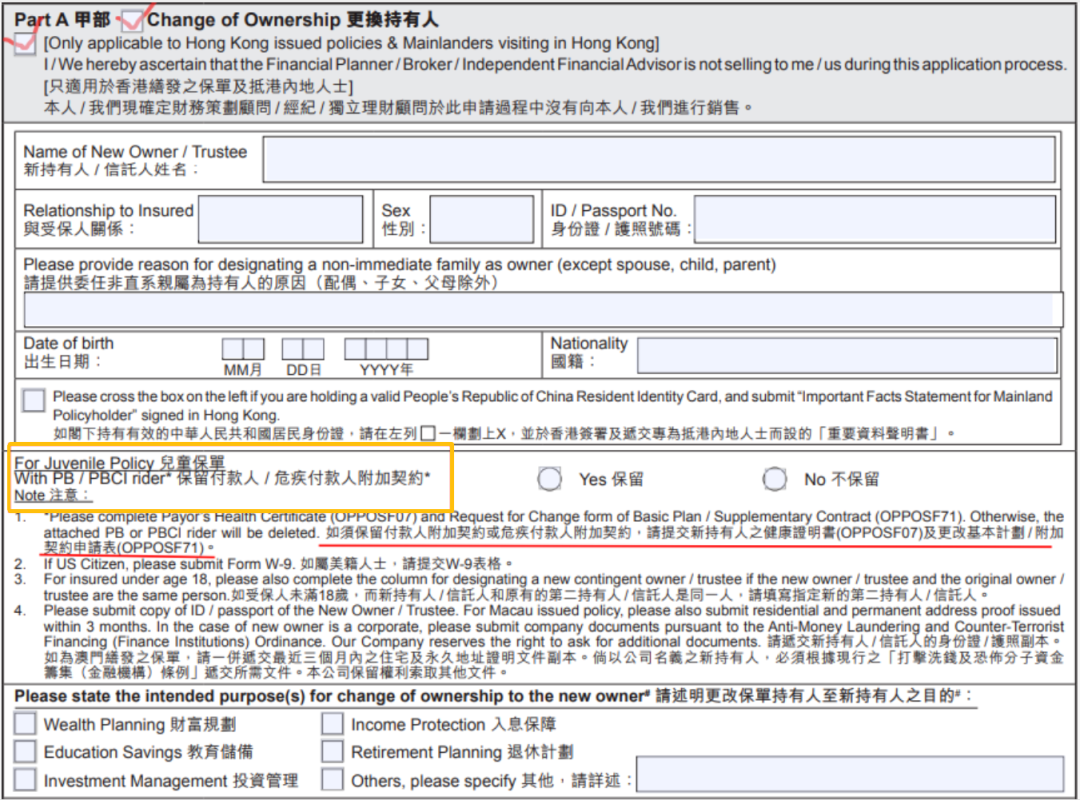Tick the Change of Ownership checkbox

(x=132, y=21)
